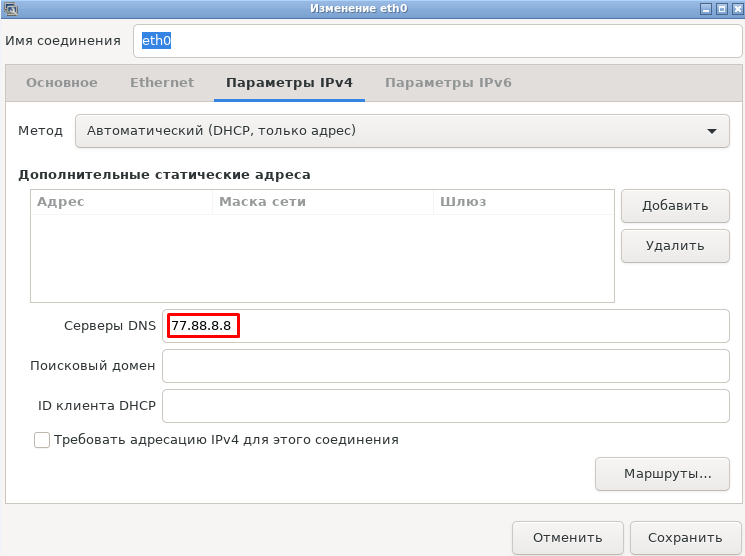Click the Поисковый домен text field

coord(446,366)
